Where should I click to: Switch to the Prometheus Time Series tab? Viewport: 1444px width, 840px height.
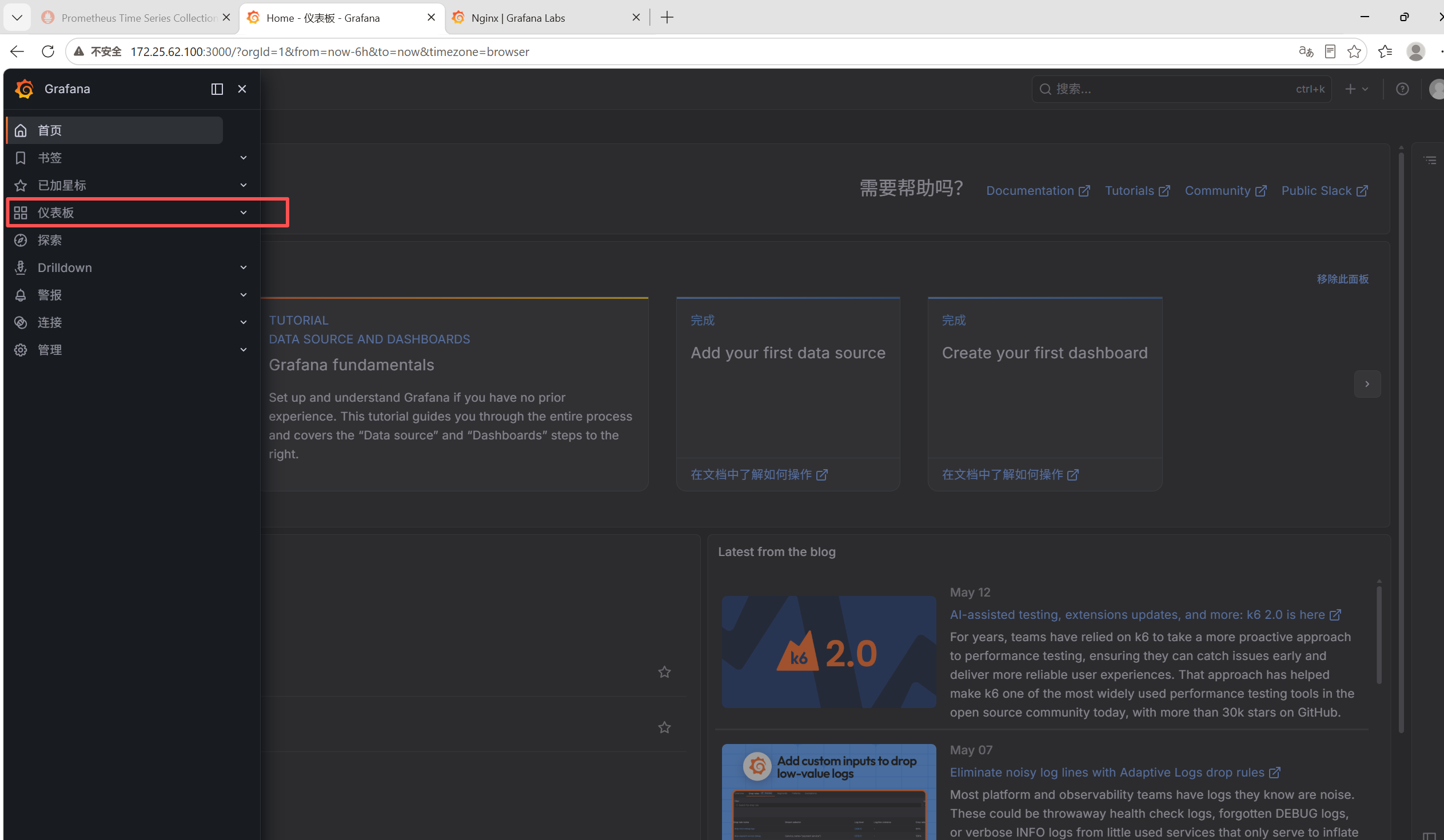click(x=137, y=18)
